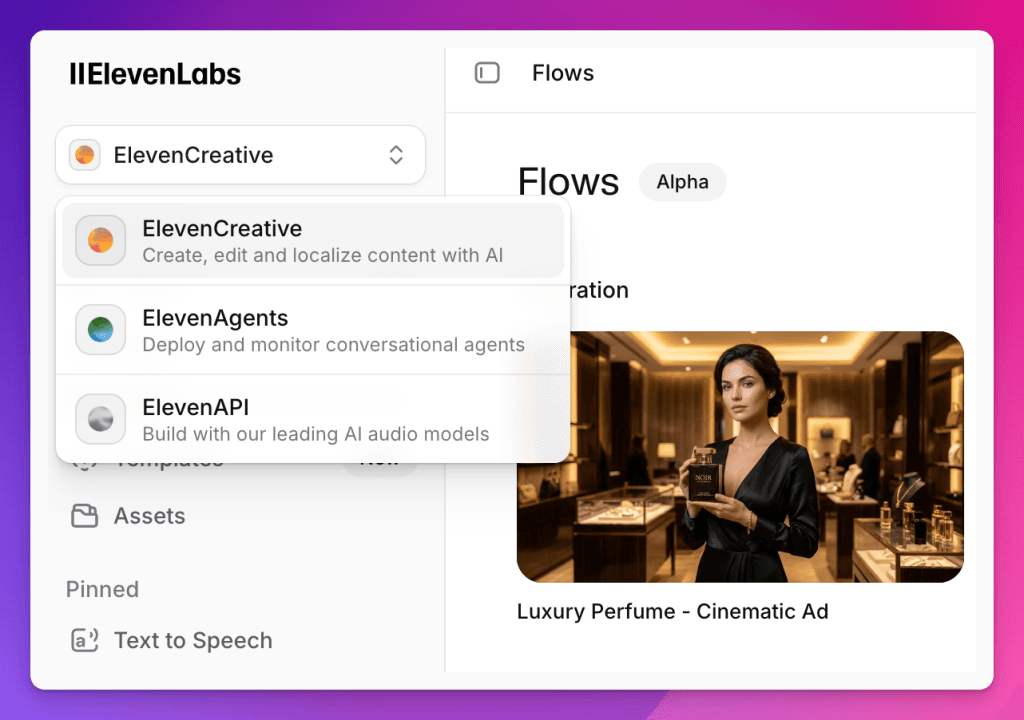Click the large Flows page heading
The height and width of the screenshot is (720, 1024).
coord(568,182)
